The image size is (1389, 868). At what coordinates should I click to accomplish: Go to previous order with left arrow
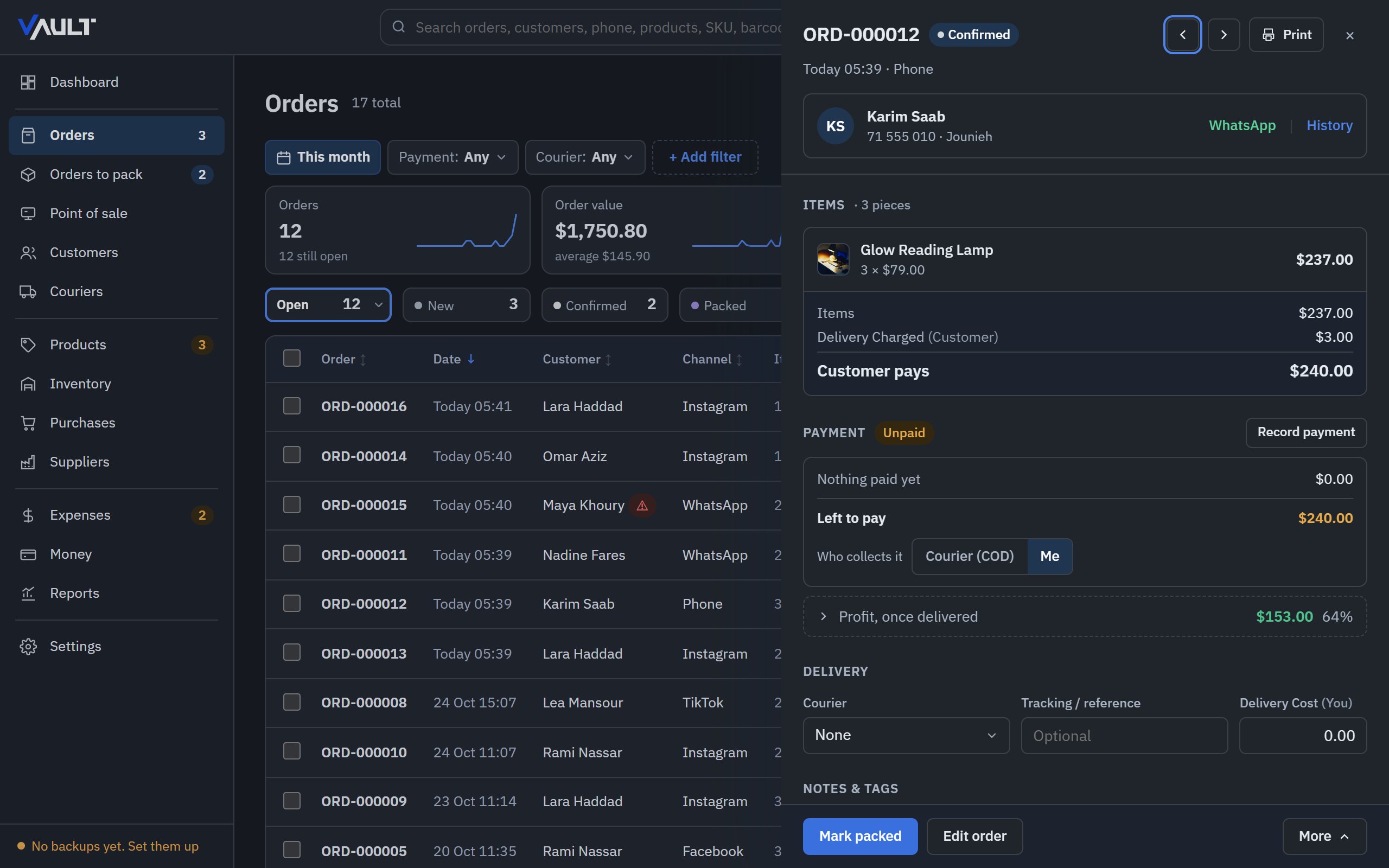pyautogui.click(x=1182, y=34)
